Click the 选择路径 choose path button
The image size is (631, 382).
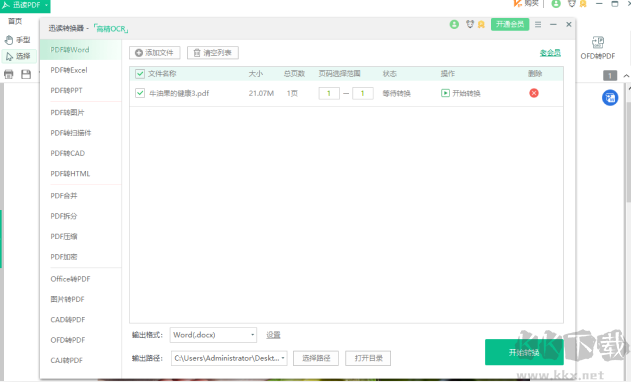(316, 358)
